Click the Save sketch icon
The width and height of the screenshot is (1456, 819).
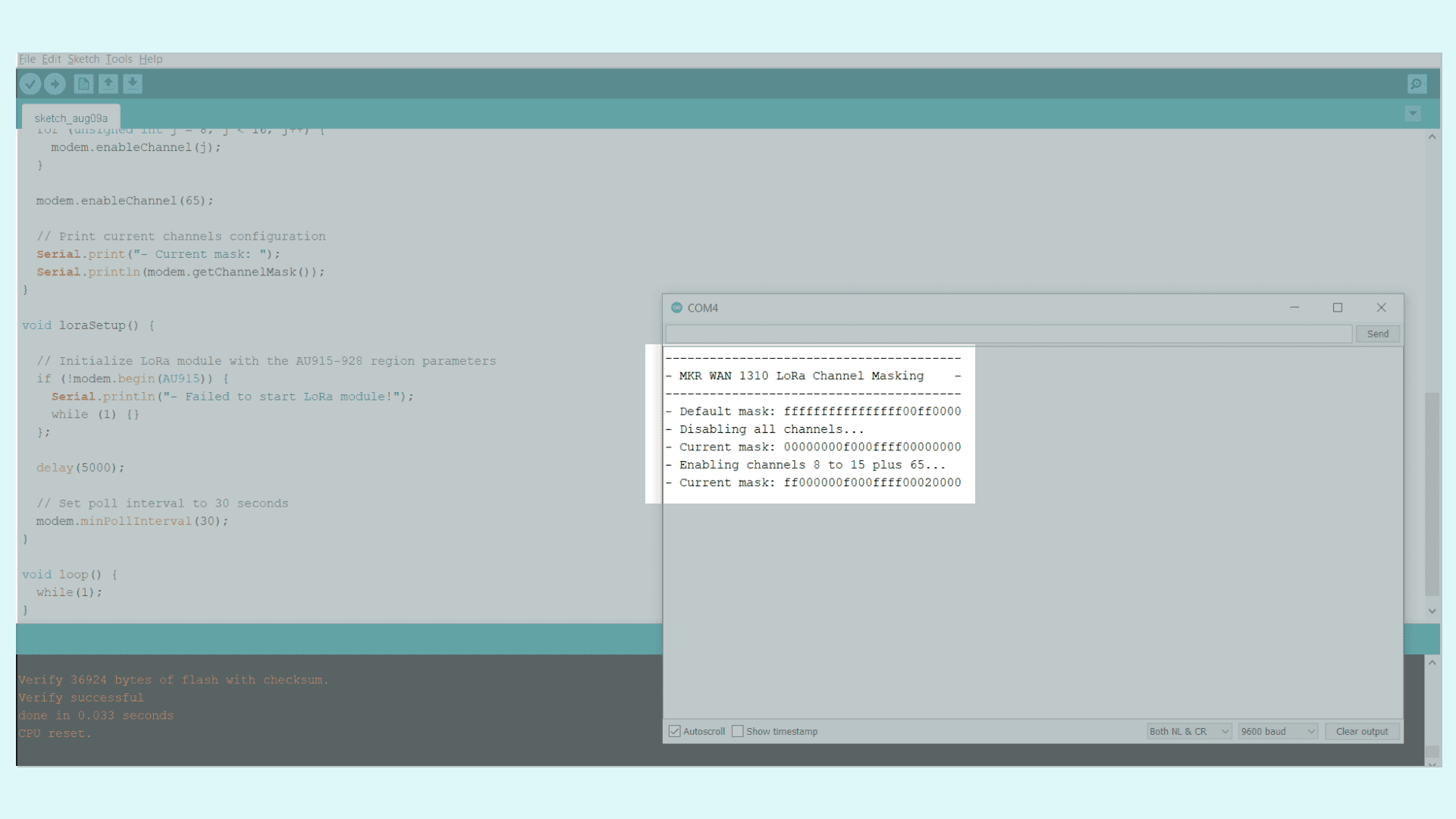click(133, 83)
